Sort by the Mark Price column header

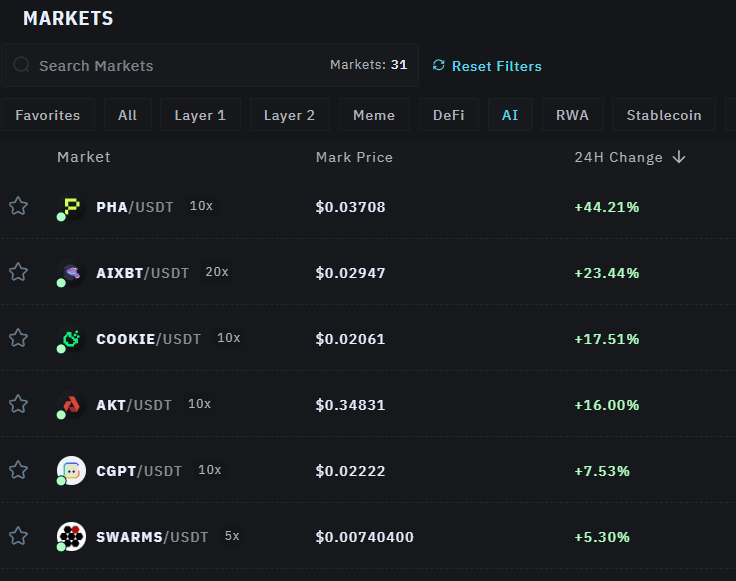[354, 157]
